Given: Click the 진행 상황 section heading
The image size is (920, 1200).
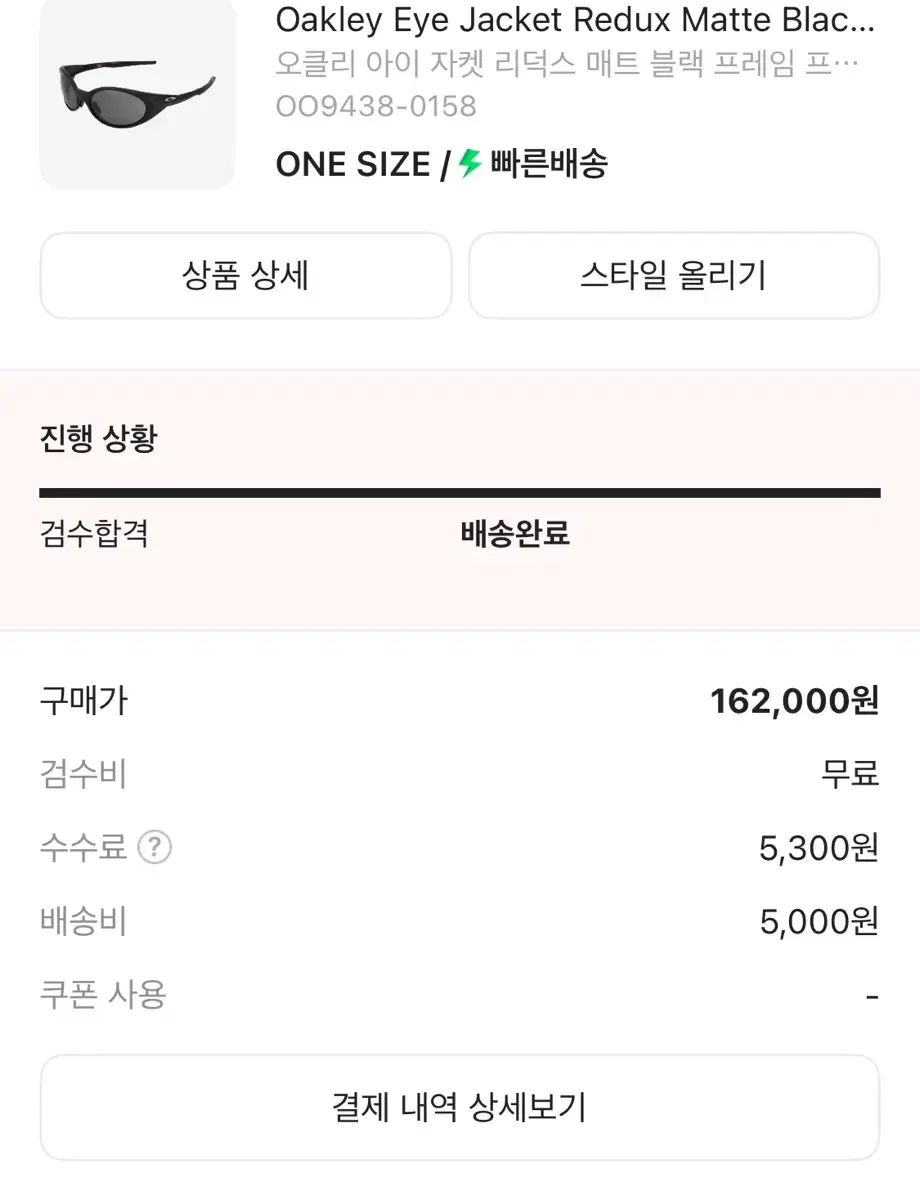Looking at the screenshot, I should click(x=98, y=439).
